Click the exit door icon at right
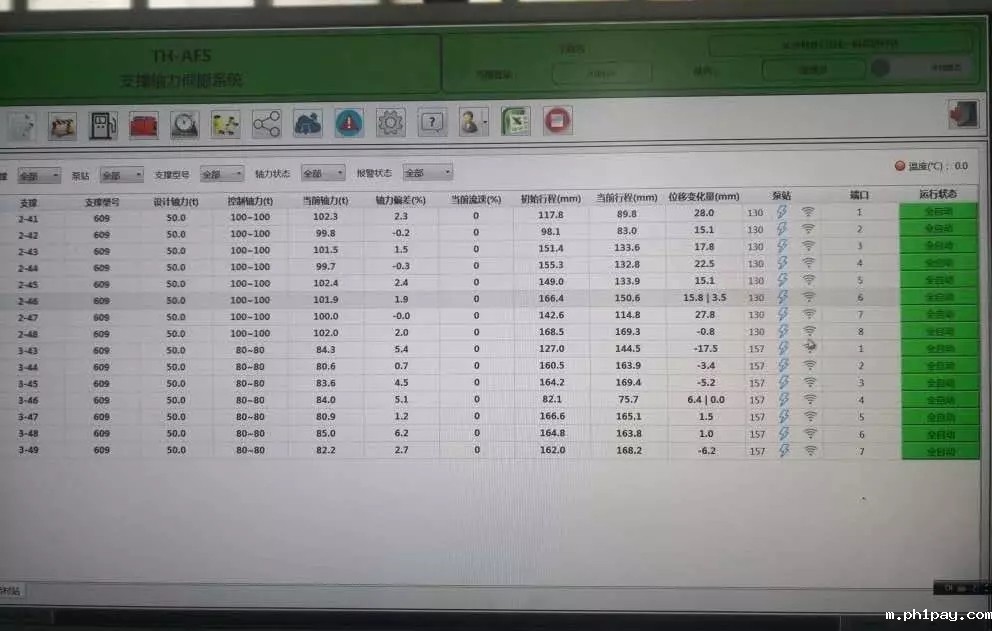The image size is (992, 631). coord(962,115)
